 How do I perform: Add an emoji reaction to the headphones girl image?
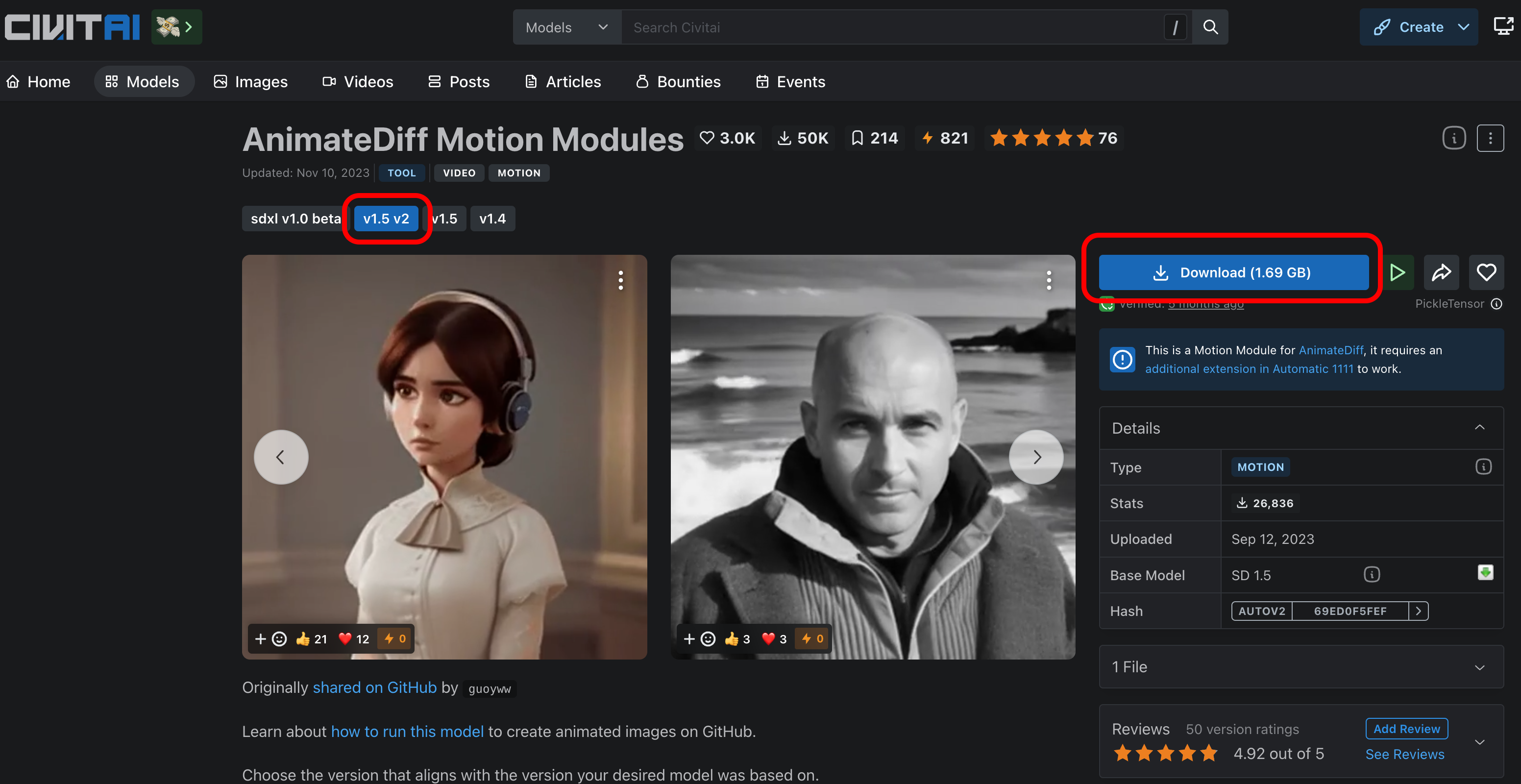271,639
